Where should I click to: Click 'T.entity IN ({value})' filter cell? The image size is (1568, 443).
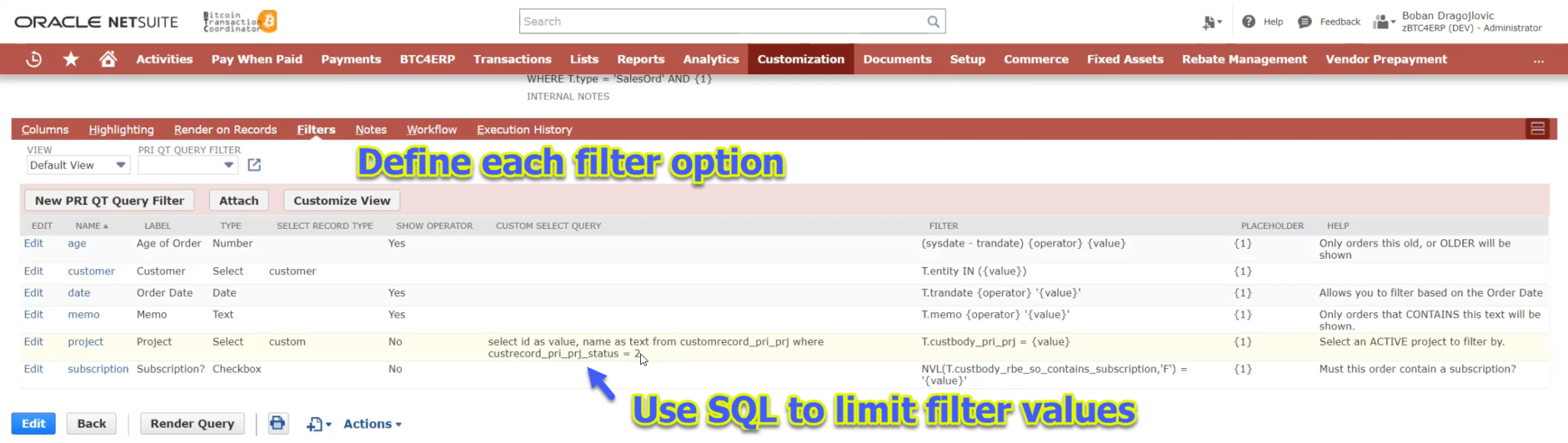974,271
